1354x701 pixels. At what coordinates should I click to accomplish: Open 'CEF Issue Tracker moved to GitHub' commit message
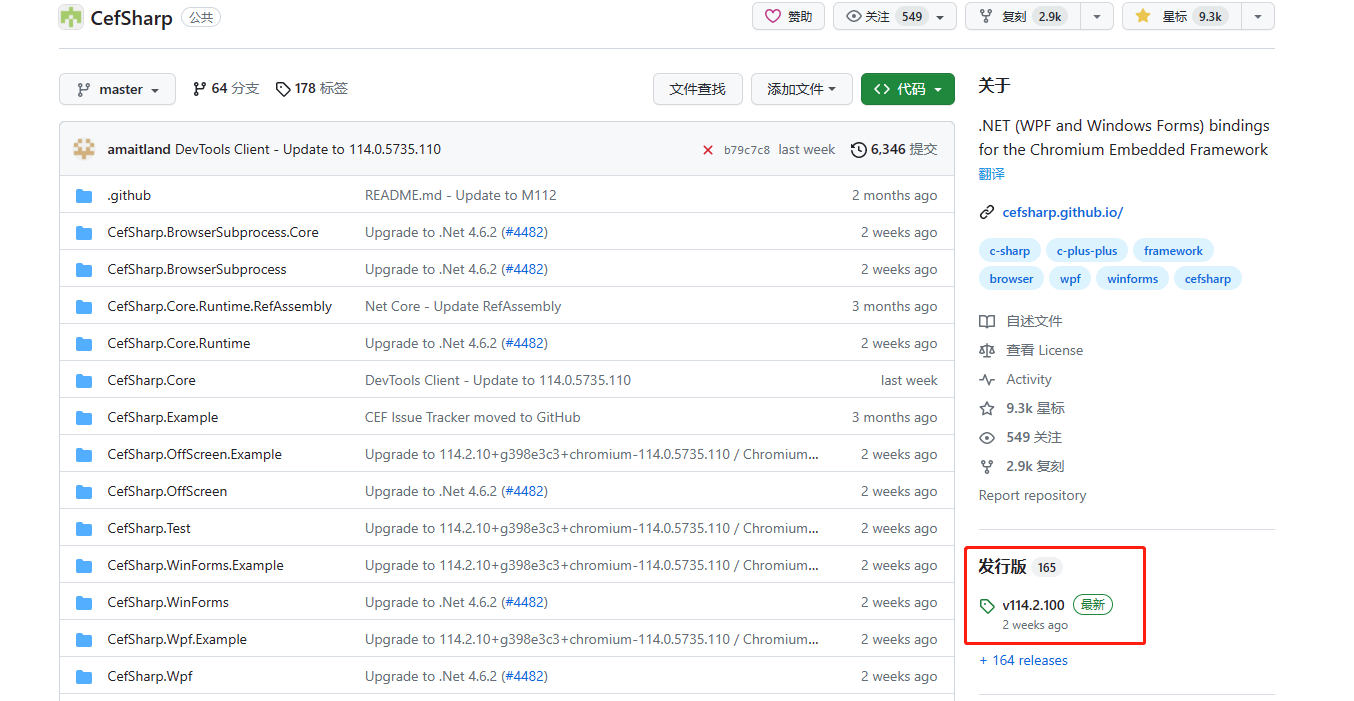coord(472,418)
